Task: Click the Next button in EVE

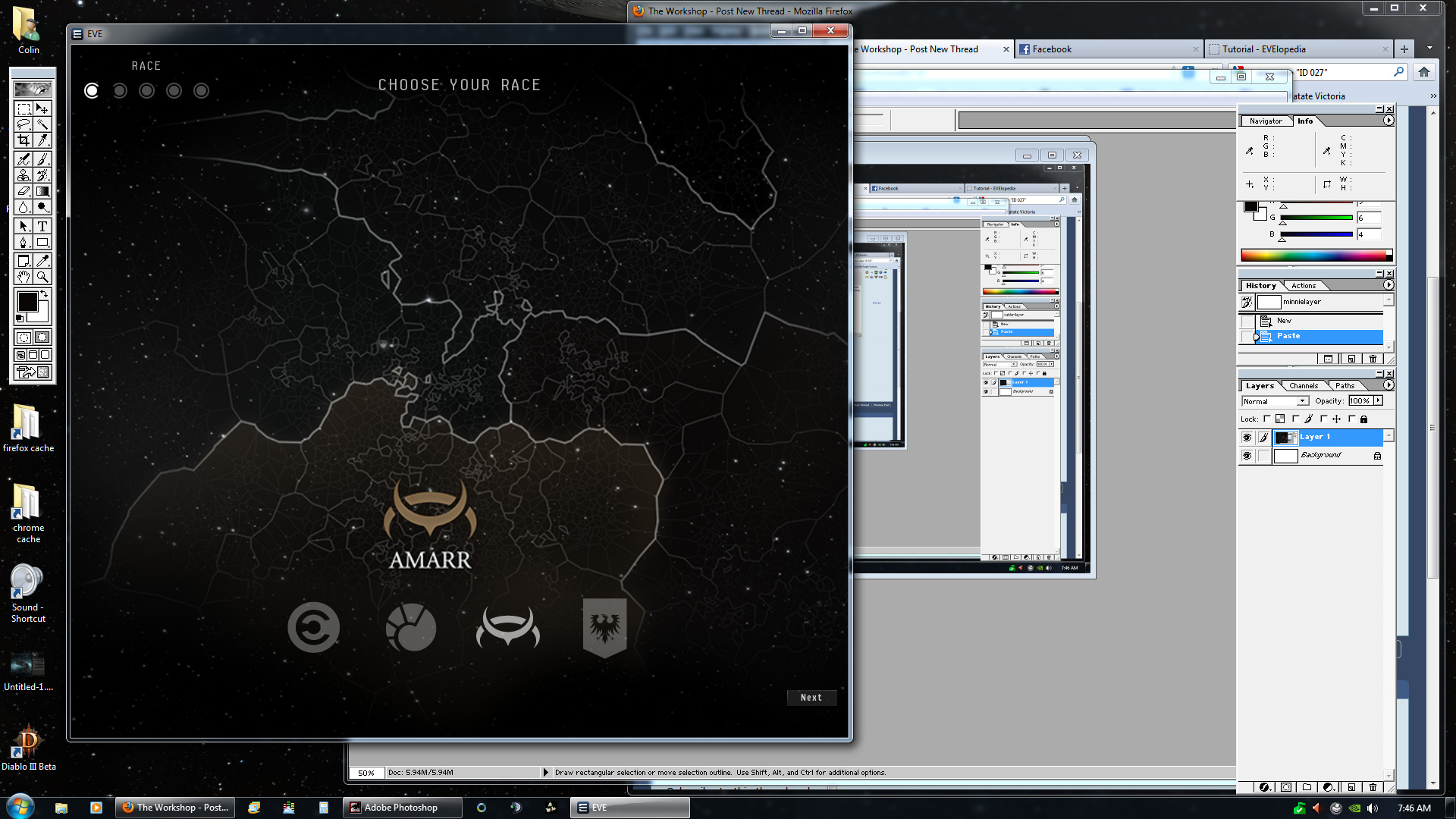Action: [x=811, y=698]
